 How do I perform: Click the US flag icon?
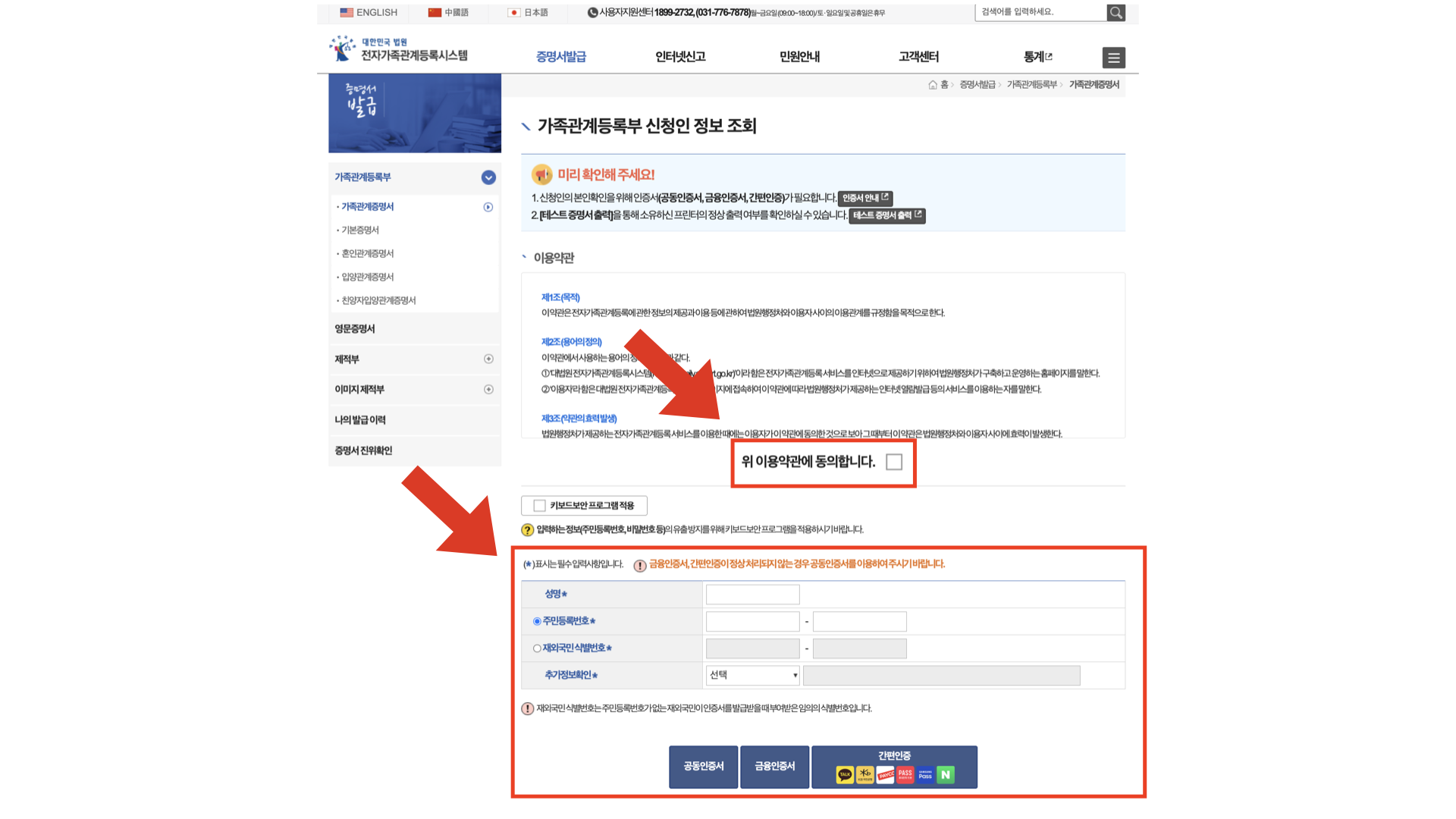(x=347, y=12)
